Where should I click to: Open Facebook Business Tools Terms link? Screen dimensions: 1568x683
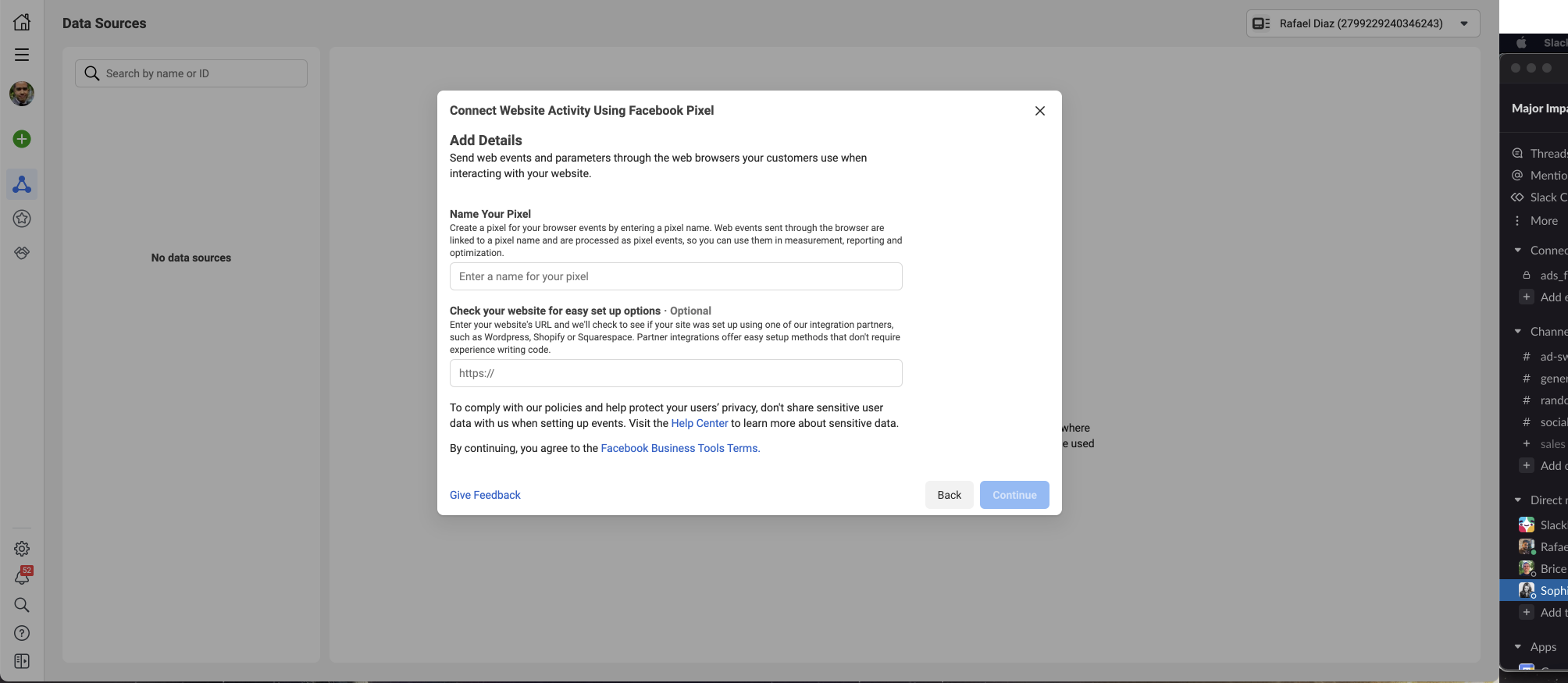point(680,448)
